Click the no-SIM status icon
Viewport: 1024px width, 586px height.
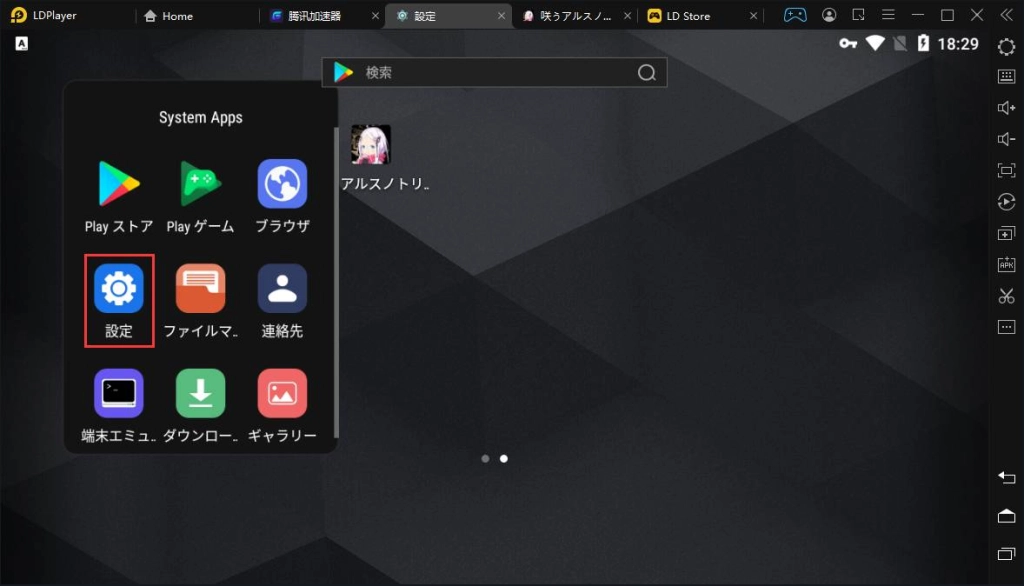click(900, 44)
